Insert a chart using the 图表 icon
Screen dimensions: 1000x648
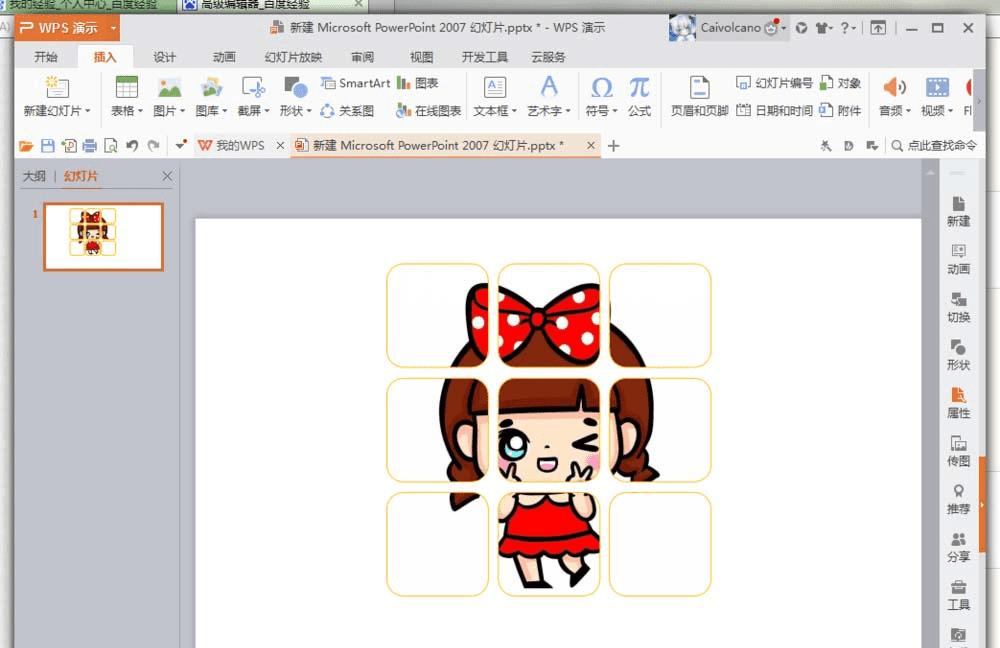[x=418, y=84]
